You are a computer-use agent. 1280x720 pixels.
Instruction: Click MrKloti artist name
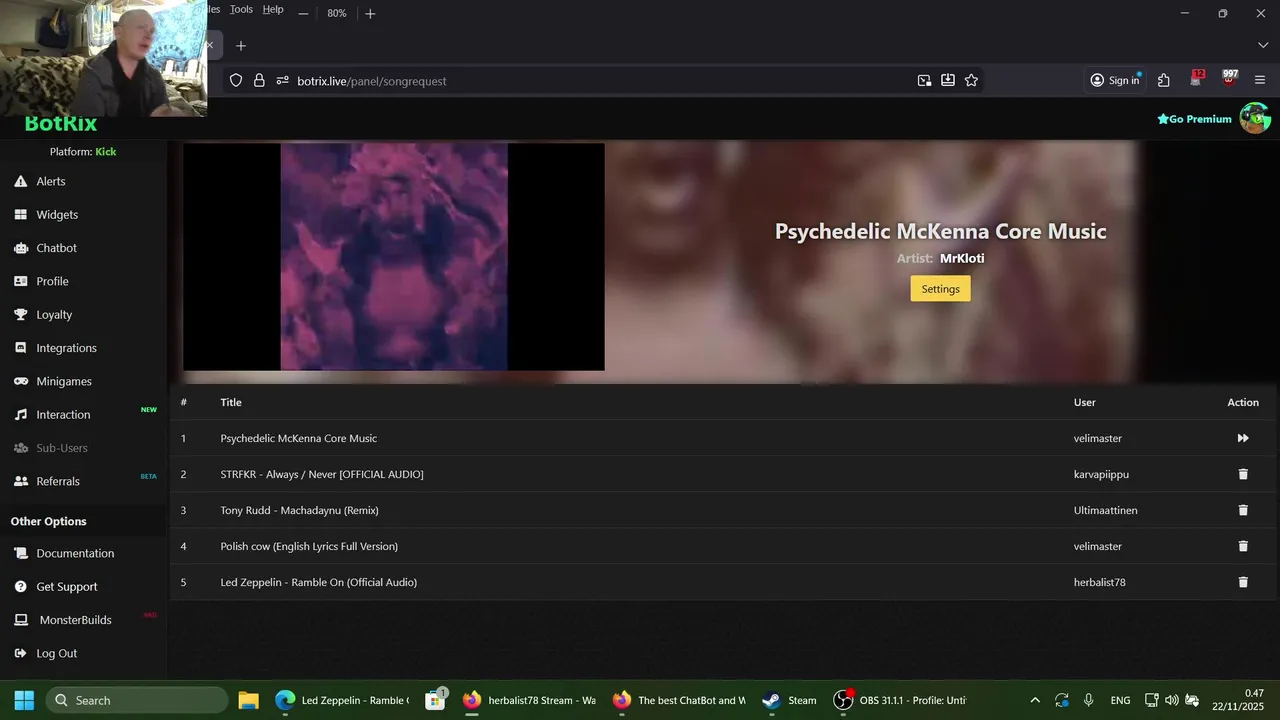tap(962, 258)
